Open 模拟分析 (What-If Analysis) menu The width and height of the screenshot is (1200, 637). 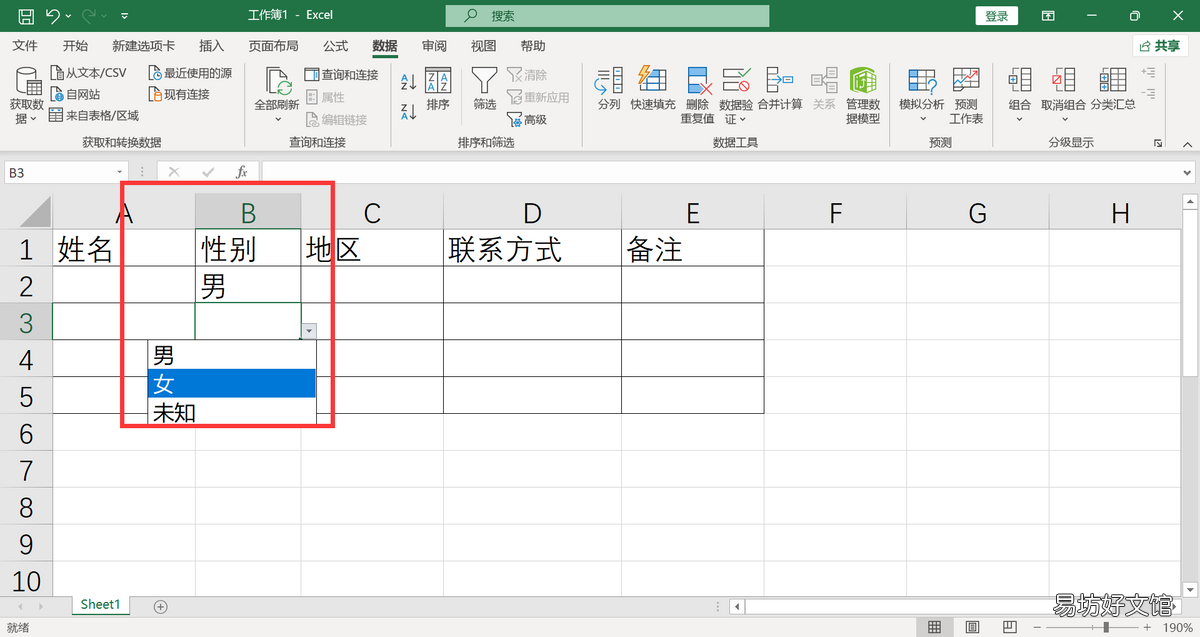(921, 96)
